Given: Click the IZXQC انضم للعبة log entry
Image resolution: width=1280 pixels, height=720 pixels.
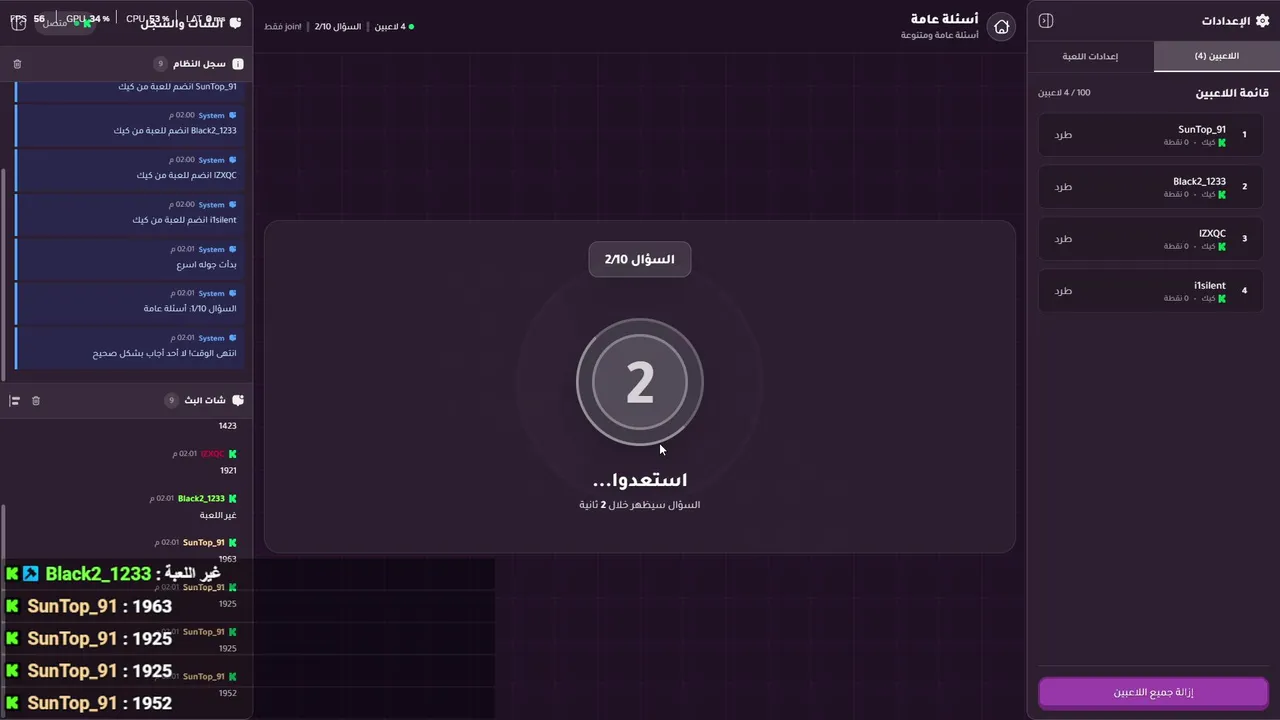Looking at the screenshot, I should 130,169.
